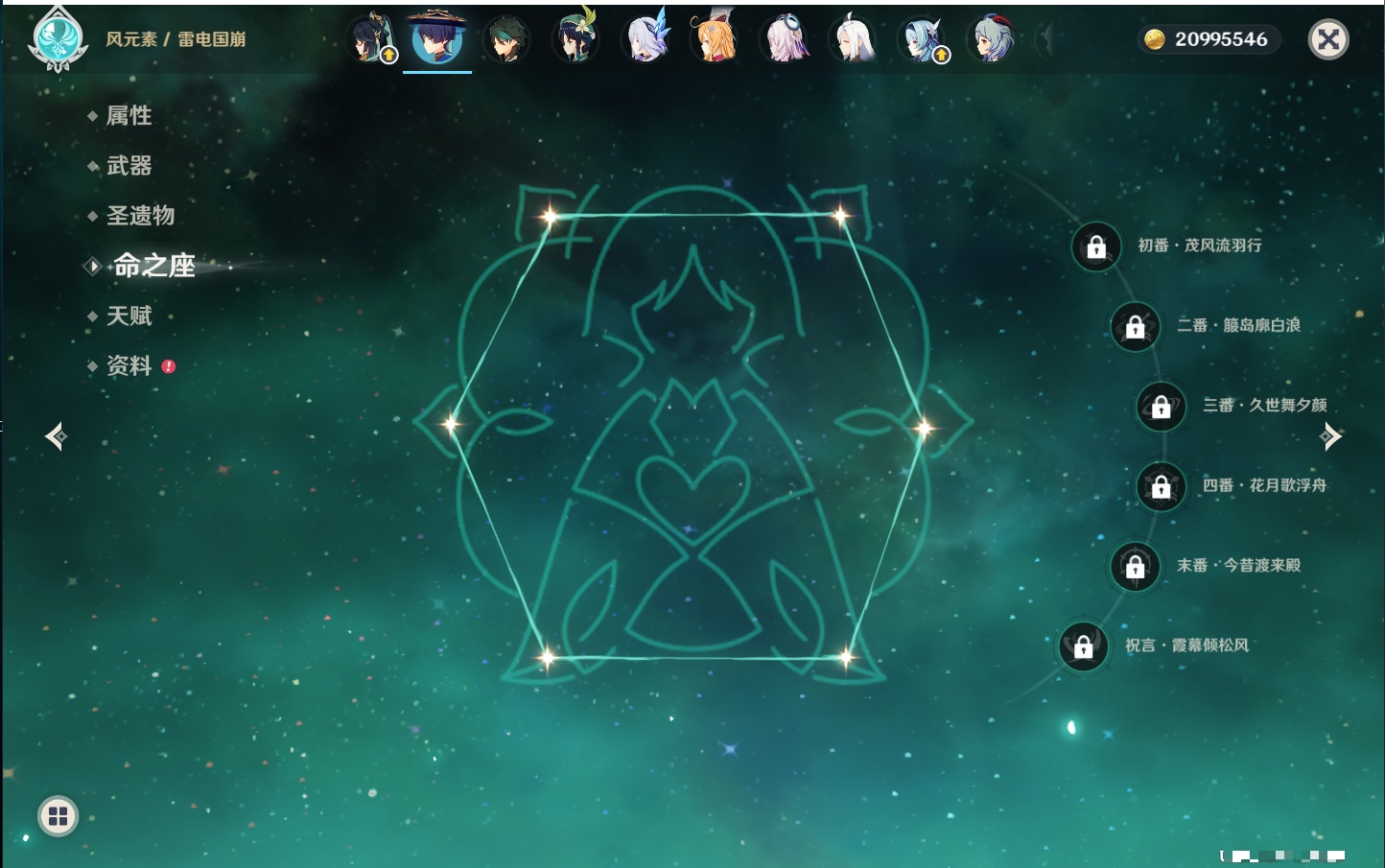Click the Anemo element emblem icon
The width and height of the screenshot is (1385, 868).
tap(59, 39)
